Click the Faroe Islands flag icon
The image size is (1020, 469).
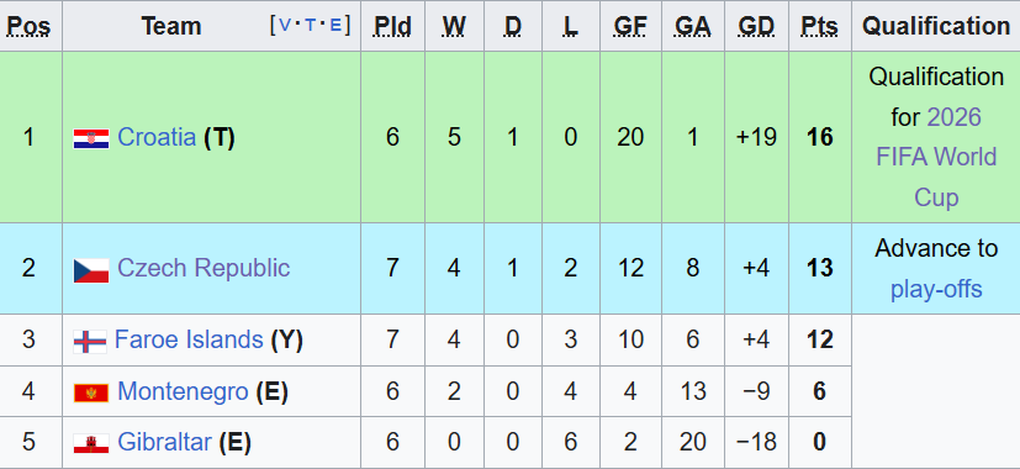tap(89, 341)
